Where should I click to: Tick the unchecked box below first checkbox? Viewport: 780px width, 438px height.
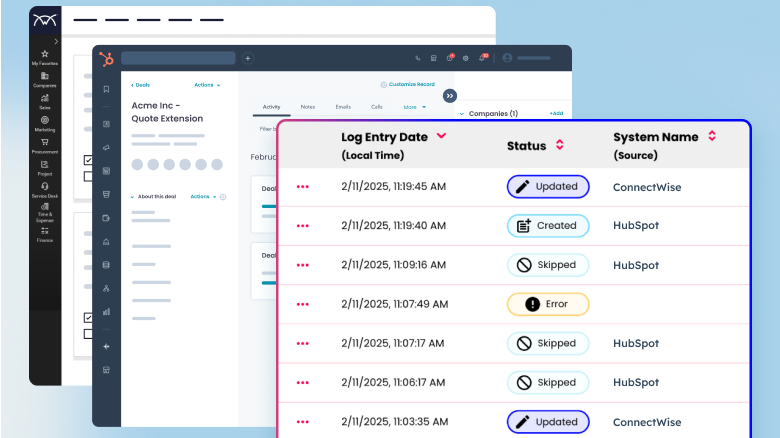(x=88, y=176)
